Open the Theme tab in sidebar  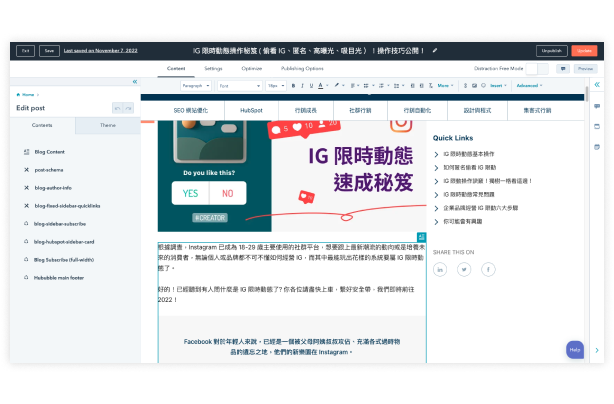tap(107, 125)
